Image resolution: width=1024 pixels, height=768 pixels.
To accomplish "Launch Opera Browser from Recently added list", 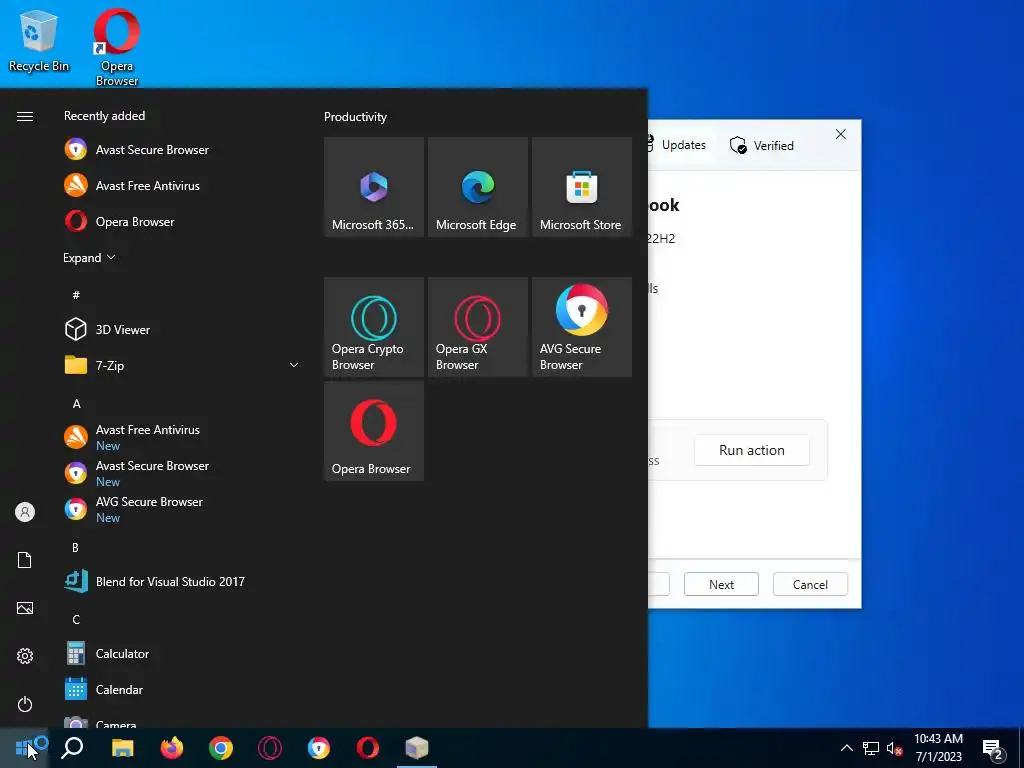I will (x=183, y=221).
